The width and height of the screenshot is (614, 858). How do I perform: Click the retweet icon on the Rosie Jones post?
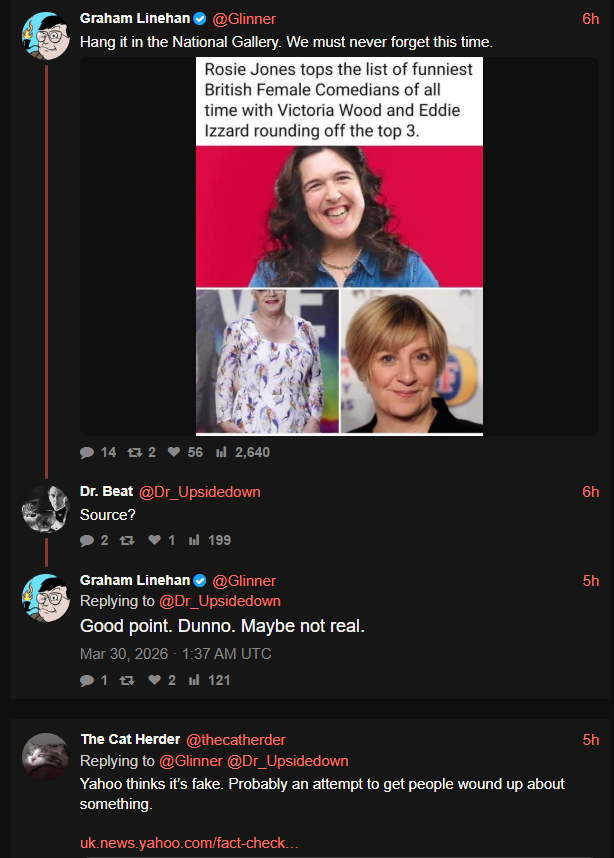pos(134,452)
